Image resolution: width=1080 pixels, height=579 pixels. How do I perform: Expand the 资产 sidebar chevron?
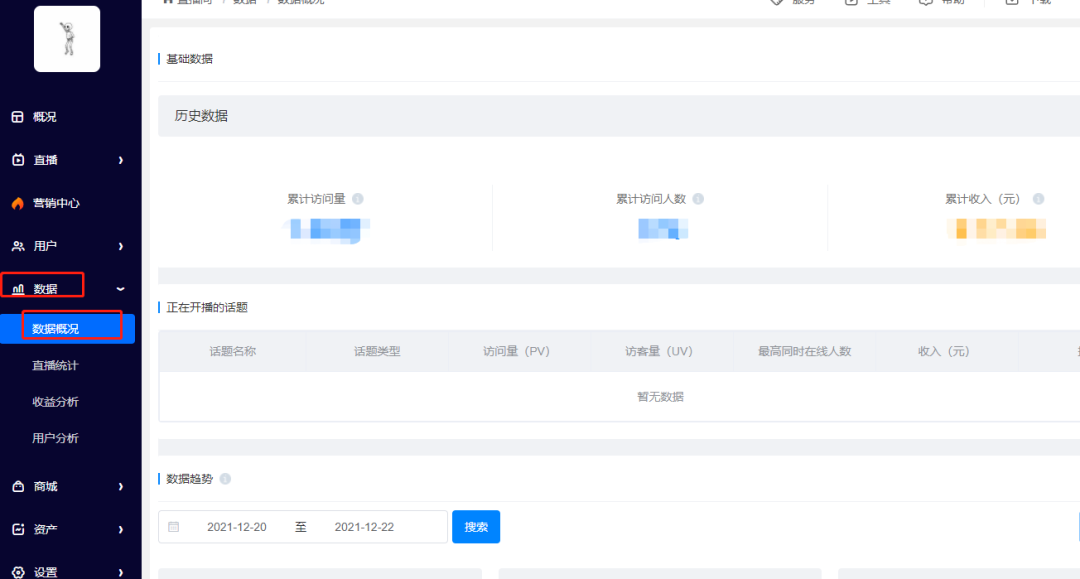120,530
